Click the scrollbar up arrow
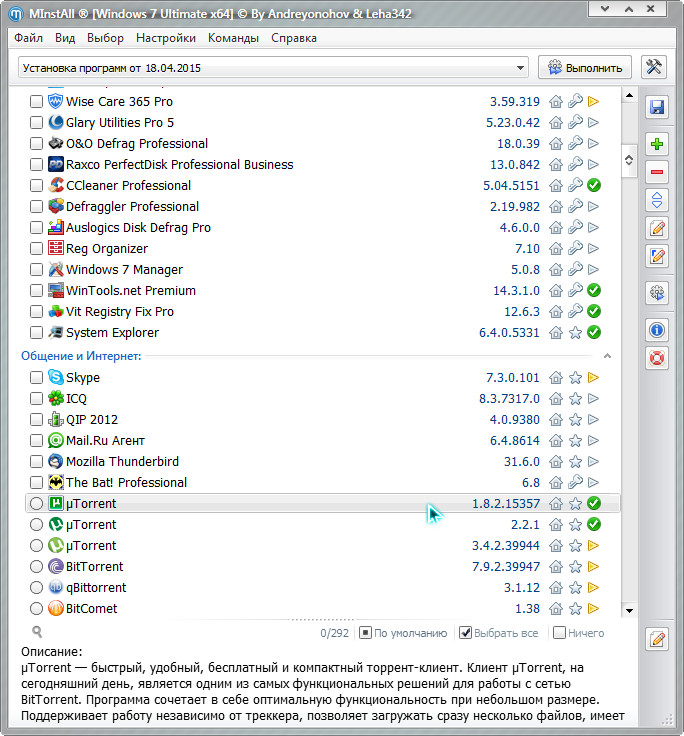Image resolution: width=684 pixels, height=736 pixels. point(629,95)
